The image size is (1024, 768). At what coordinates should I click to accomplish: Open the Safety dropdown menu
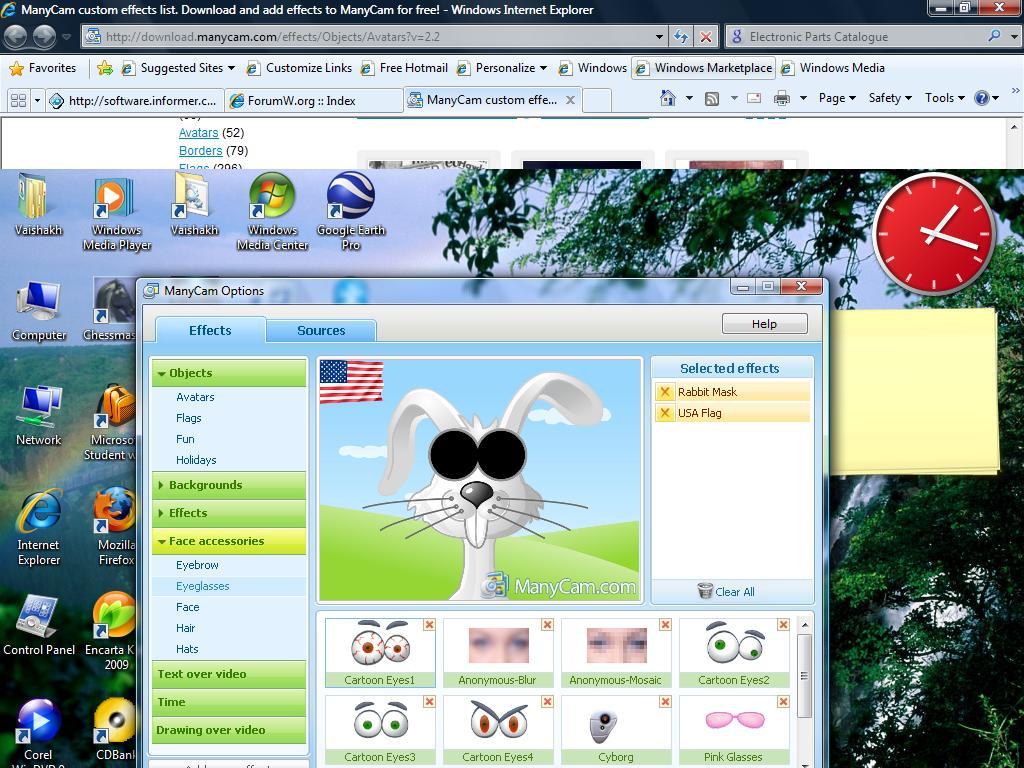click(889, 98)
